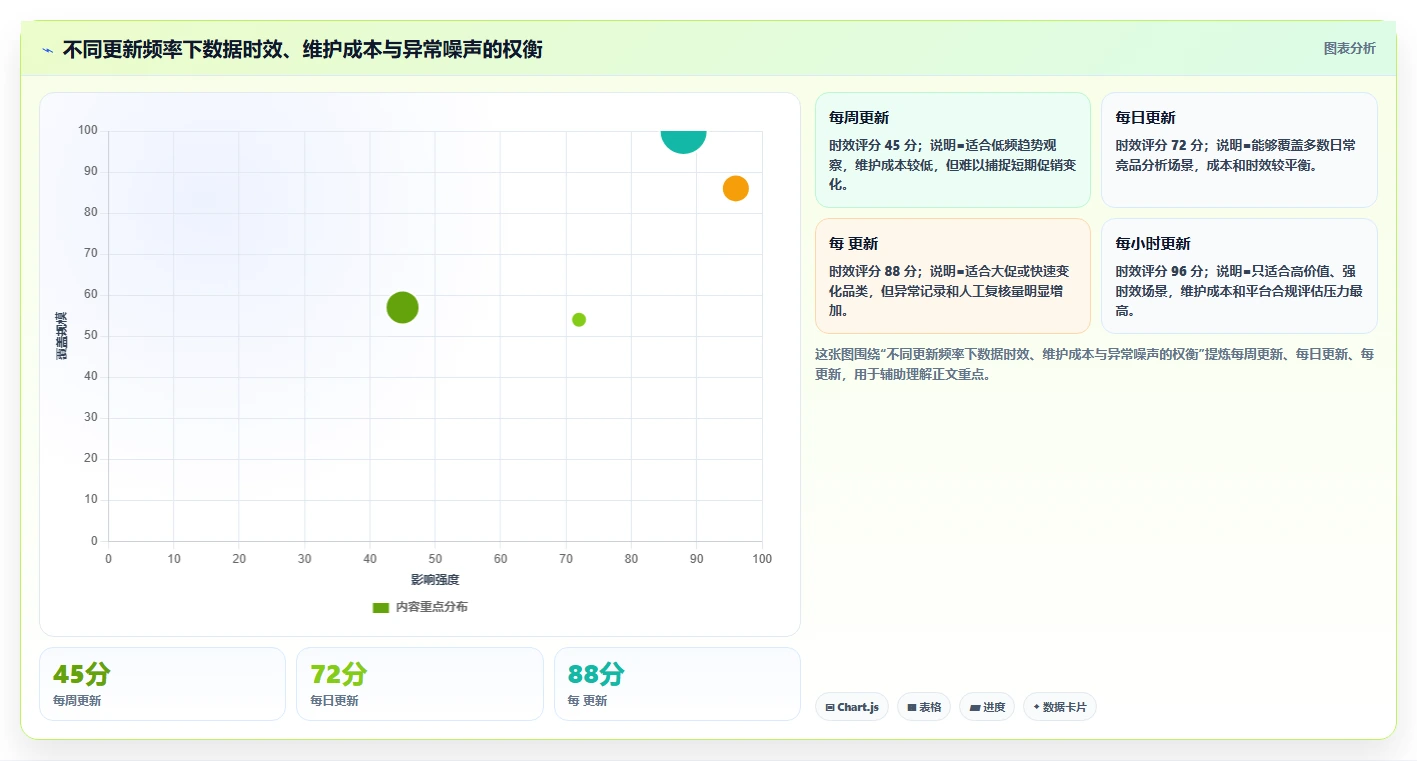Click the lightning icon beside the title

[47, 50]
